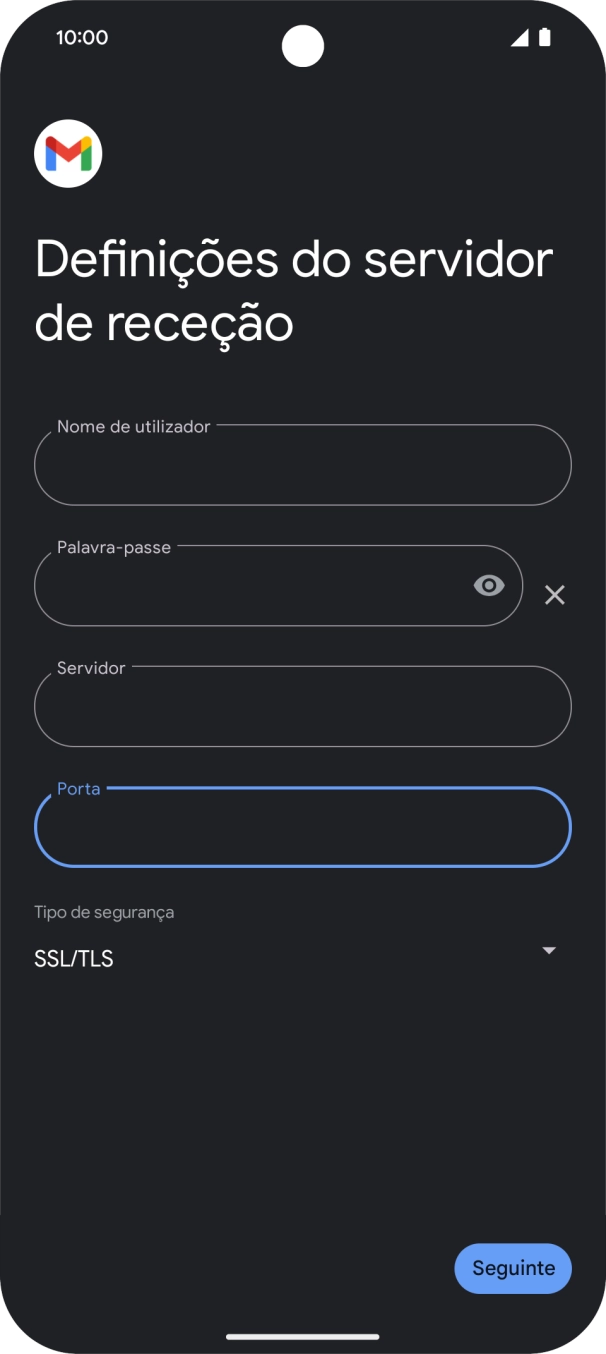Tap the battery icon in status bar
The height and width of the screenshot is (1354, 606).
point(545,38)
